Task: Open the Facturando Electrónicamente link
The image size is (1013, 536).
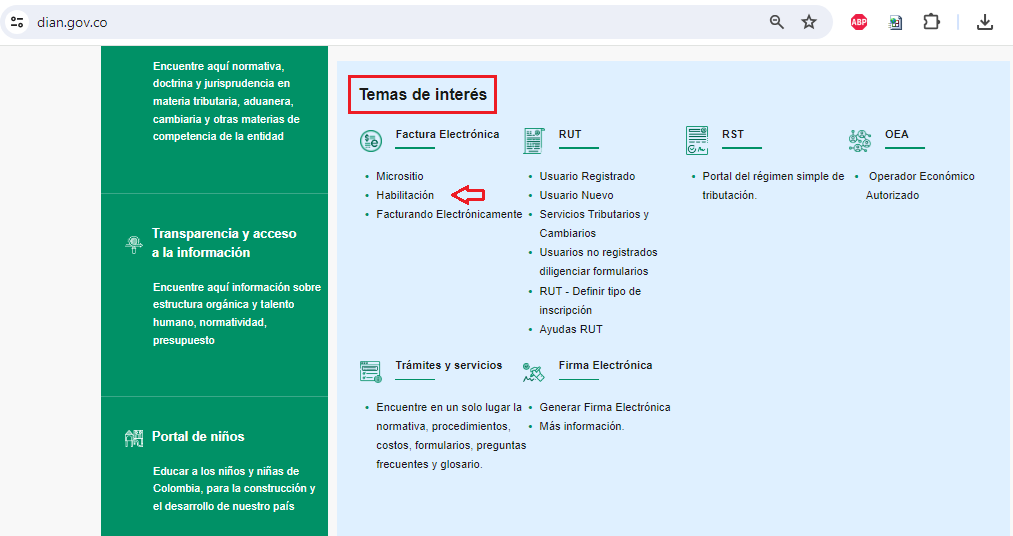Action: (x=449, y=214)
